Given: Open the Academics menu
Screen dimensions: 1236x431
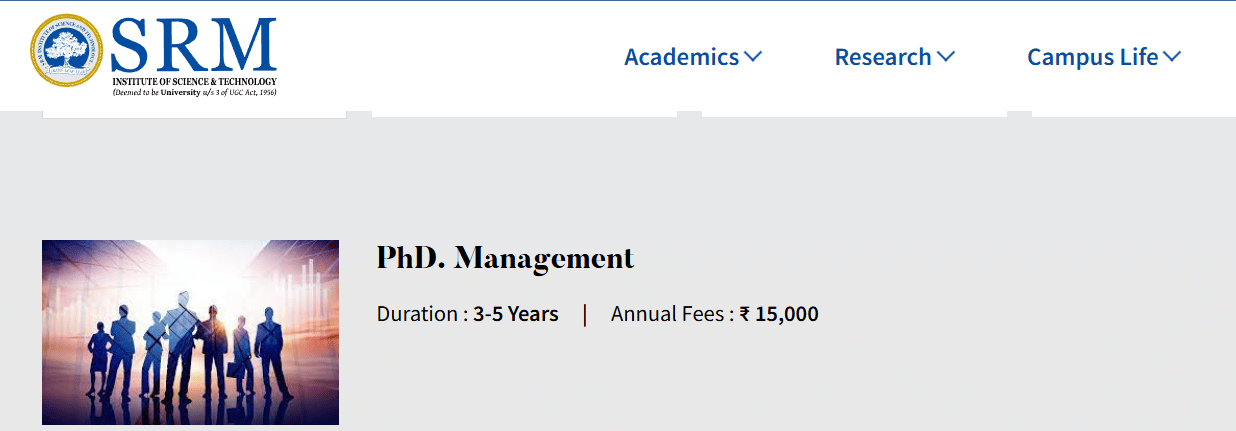Looking at the screenshot, I should [681, 57].
